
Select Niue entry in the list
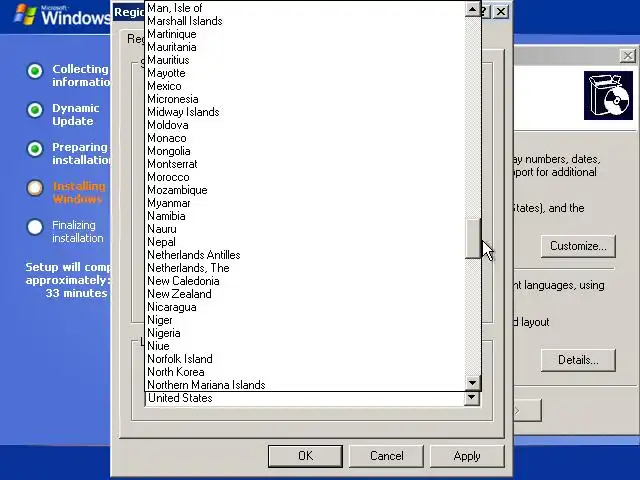[x=305, y=346]
